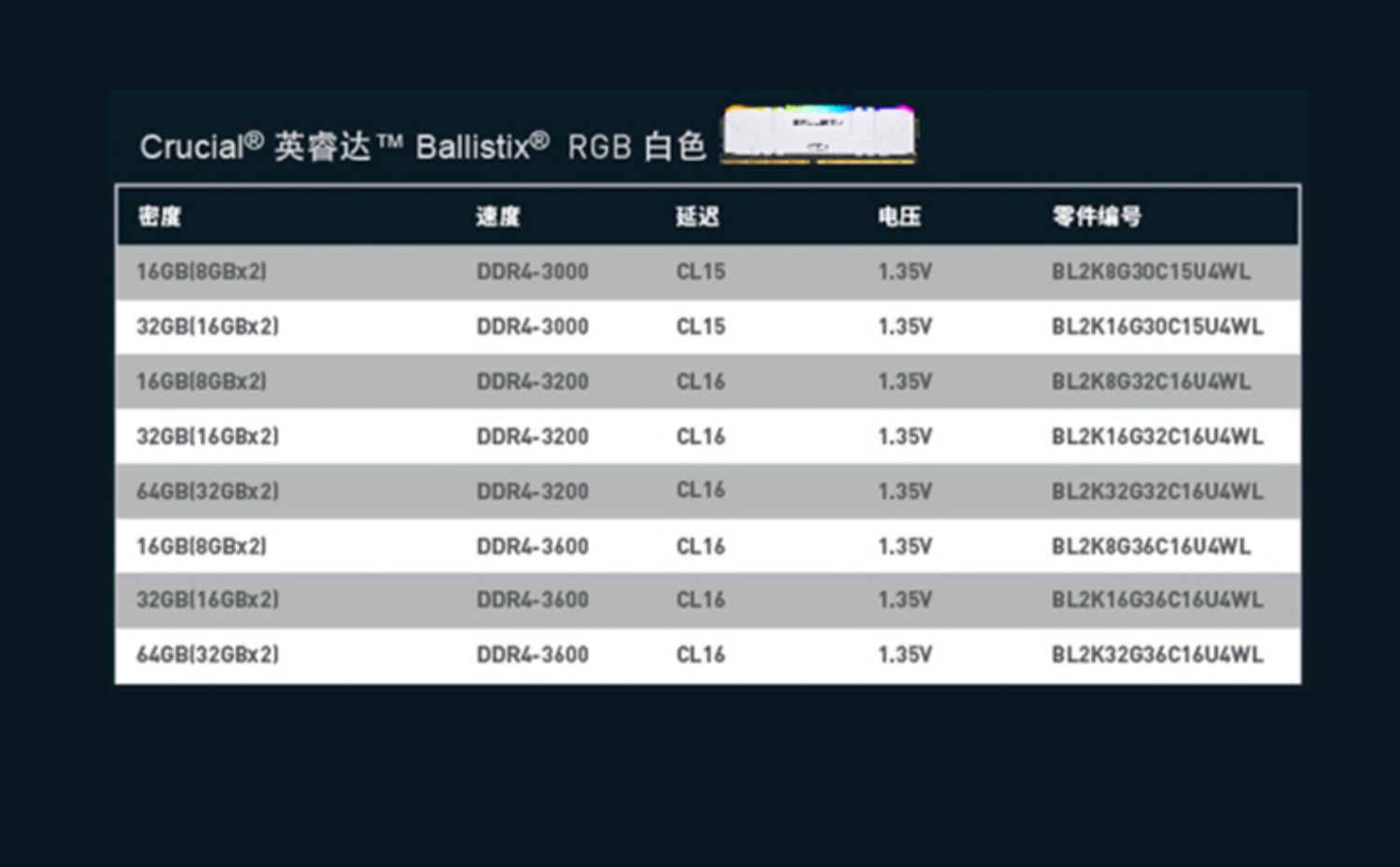Screen dimensions: 1400x867
Task: Click 1.35V in the BL2K16G32C16U4WL row
Action: click(x=904, y=437)
